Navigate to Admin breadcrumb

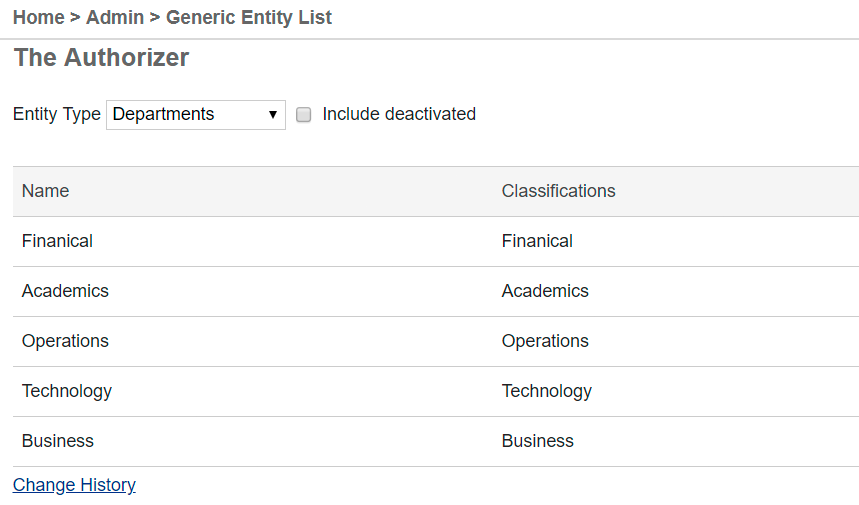114,18
